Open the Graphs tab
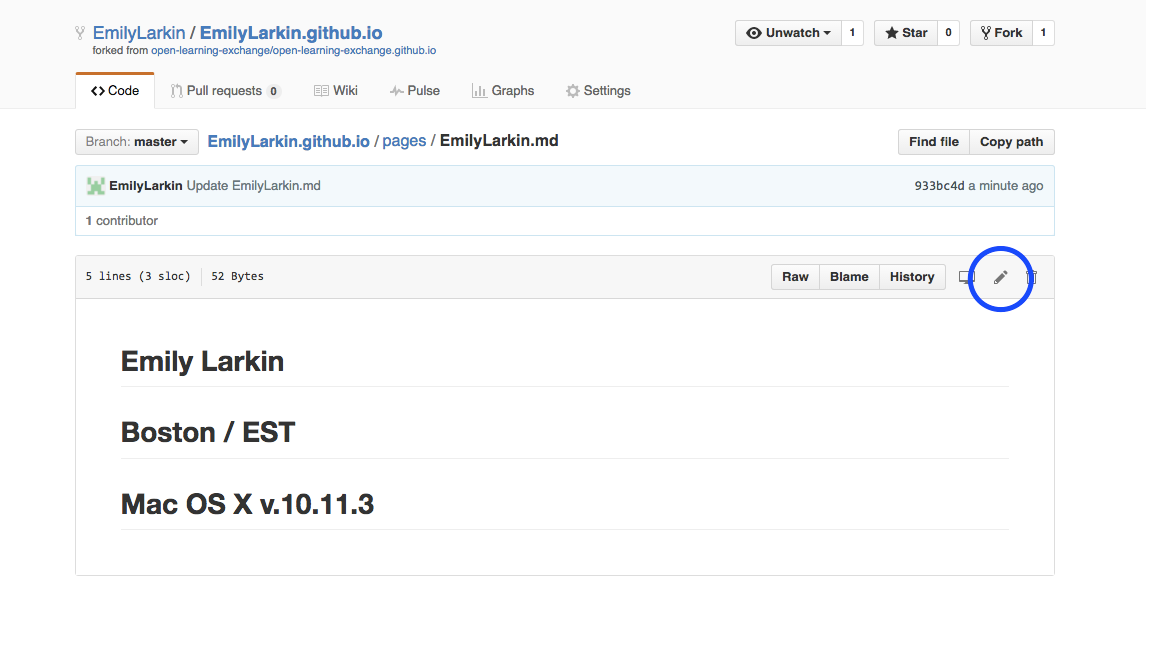1152x648 pixels. click(x=503, y=91)
